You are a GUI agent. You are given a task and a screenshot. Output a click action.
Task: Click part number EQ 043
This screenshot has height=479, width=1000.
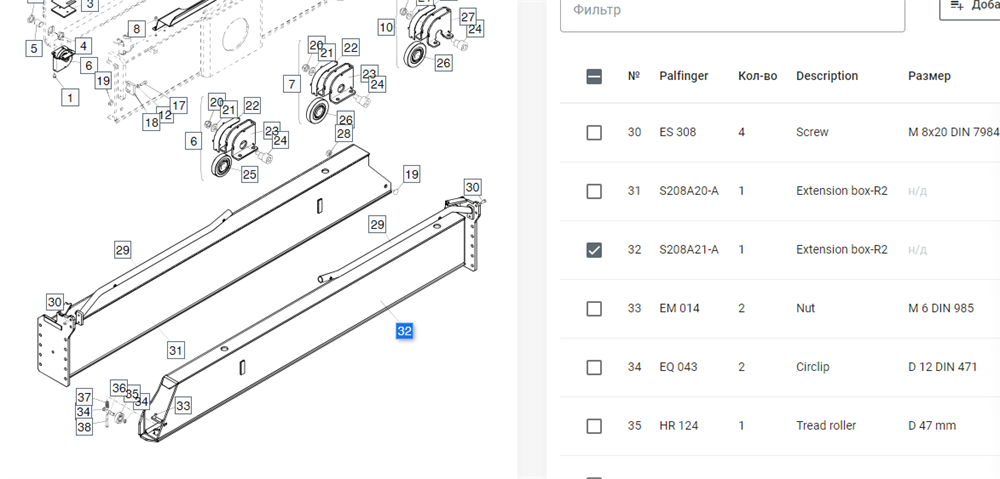679,367
